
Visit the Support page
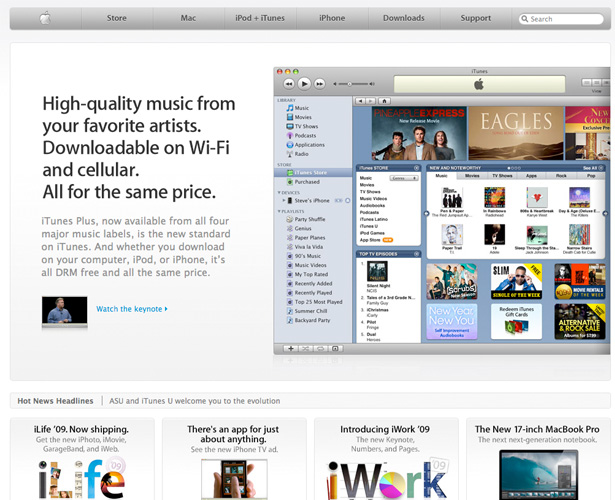coord(475,18)
